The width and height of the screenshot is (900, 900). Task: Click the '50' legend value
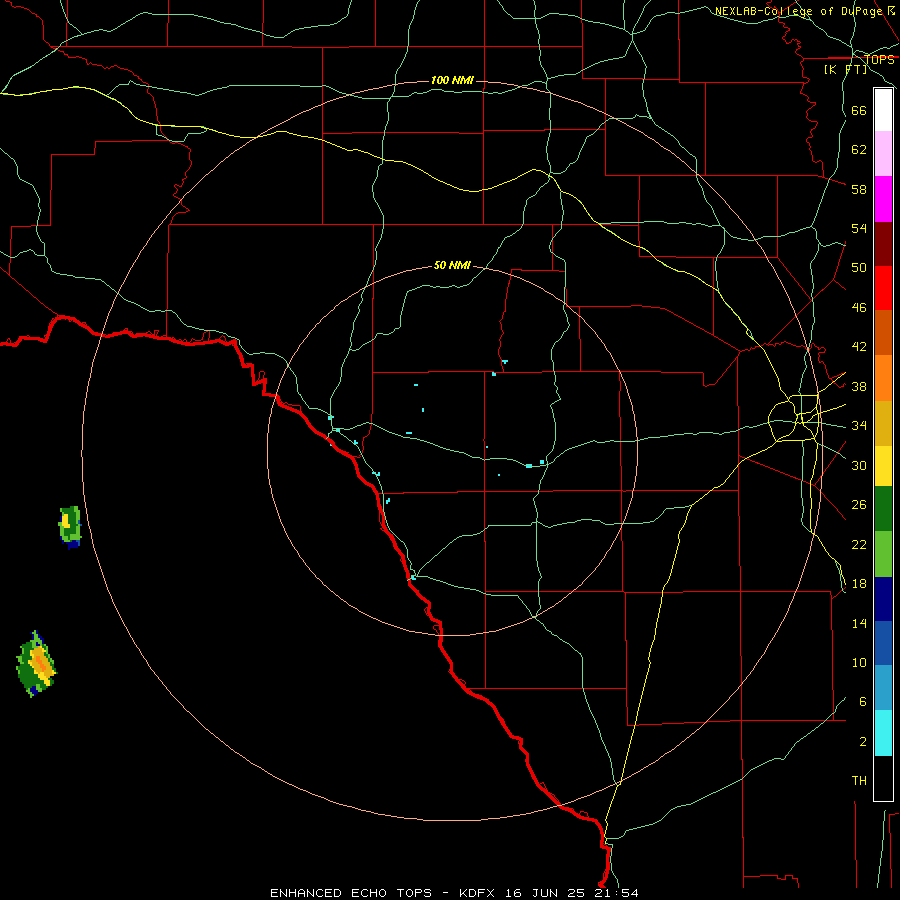click(859, 267)
